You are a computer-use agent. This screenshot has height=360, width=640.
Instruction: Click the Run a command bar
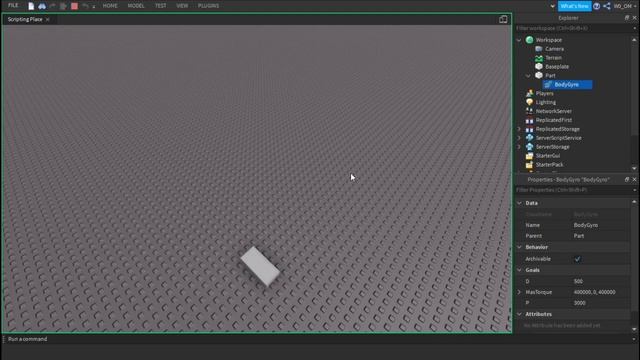[318, 339]
